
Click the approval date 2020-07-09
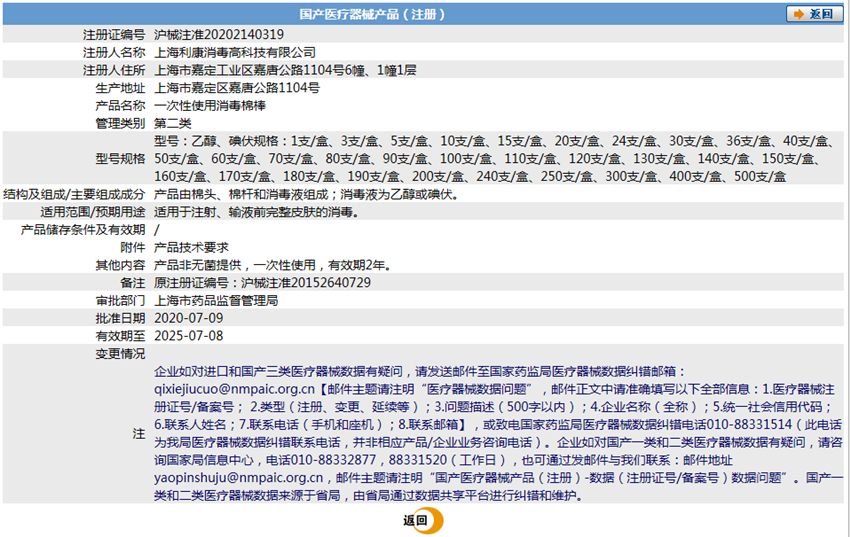pos(189,318)
